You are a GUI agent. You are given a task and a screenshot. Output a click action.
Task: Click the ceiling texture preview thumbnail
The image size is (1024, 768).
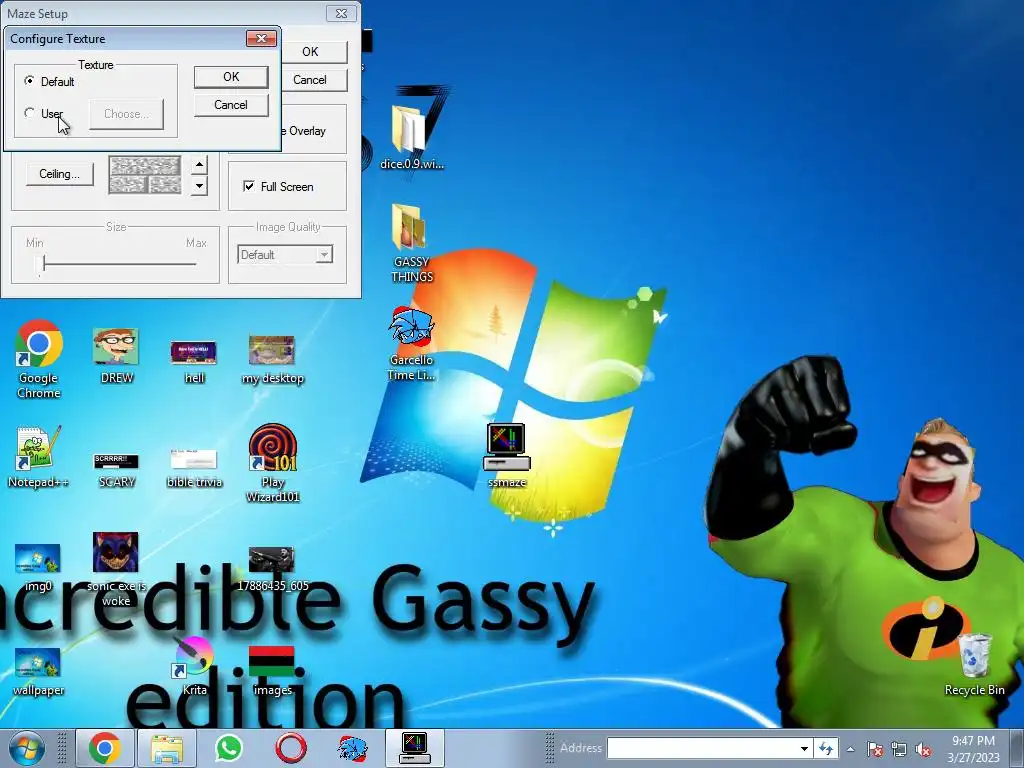click(144, 174)
